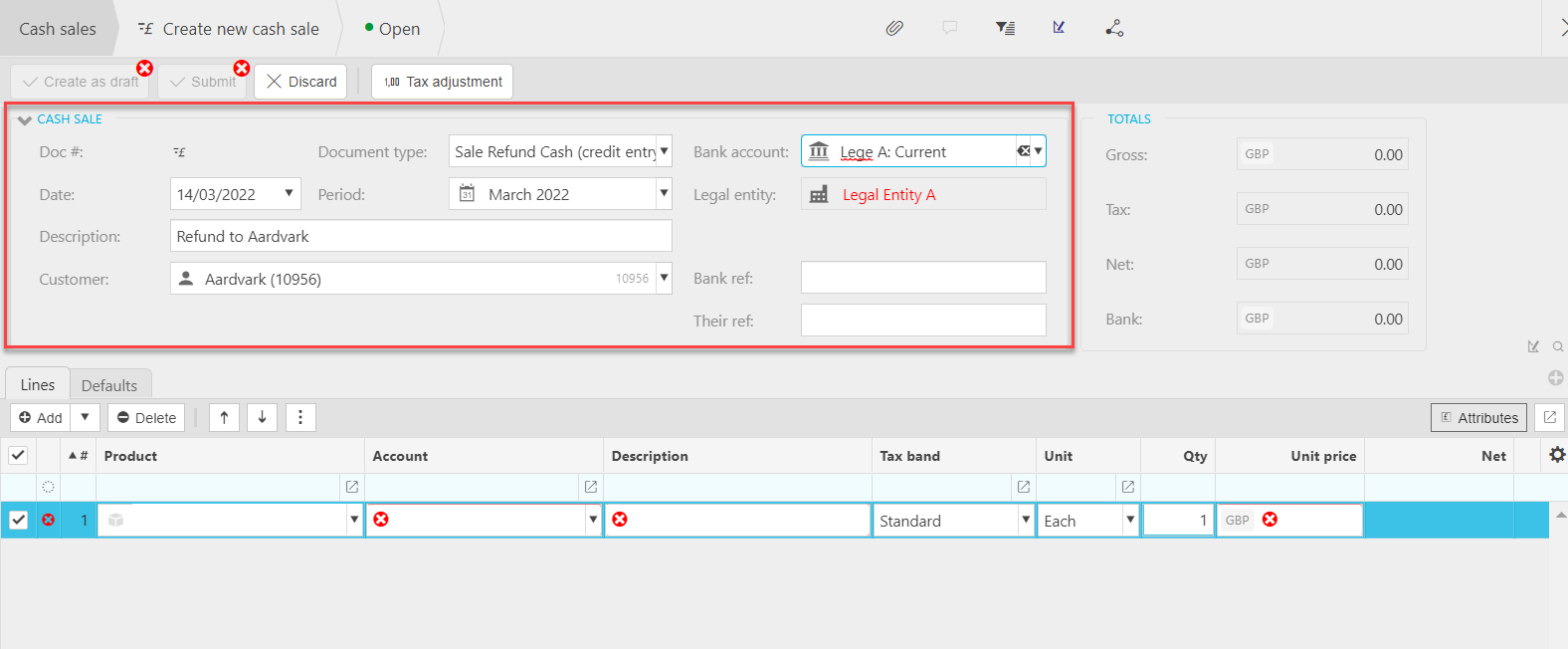Viewport: 1568px width, 649px height.
Task: Click the pop-out icon beside Attributes
Action: pos(1550,417)
